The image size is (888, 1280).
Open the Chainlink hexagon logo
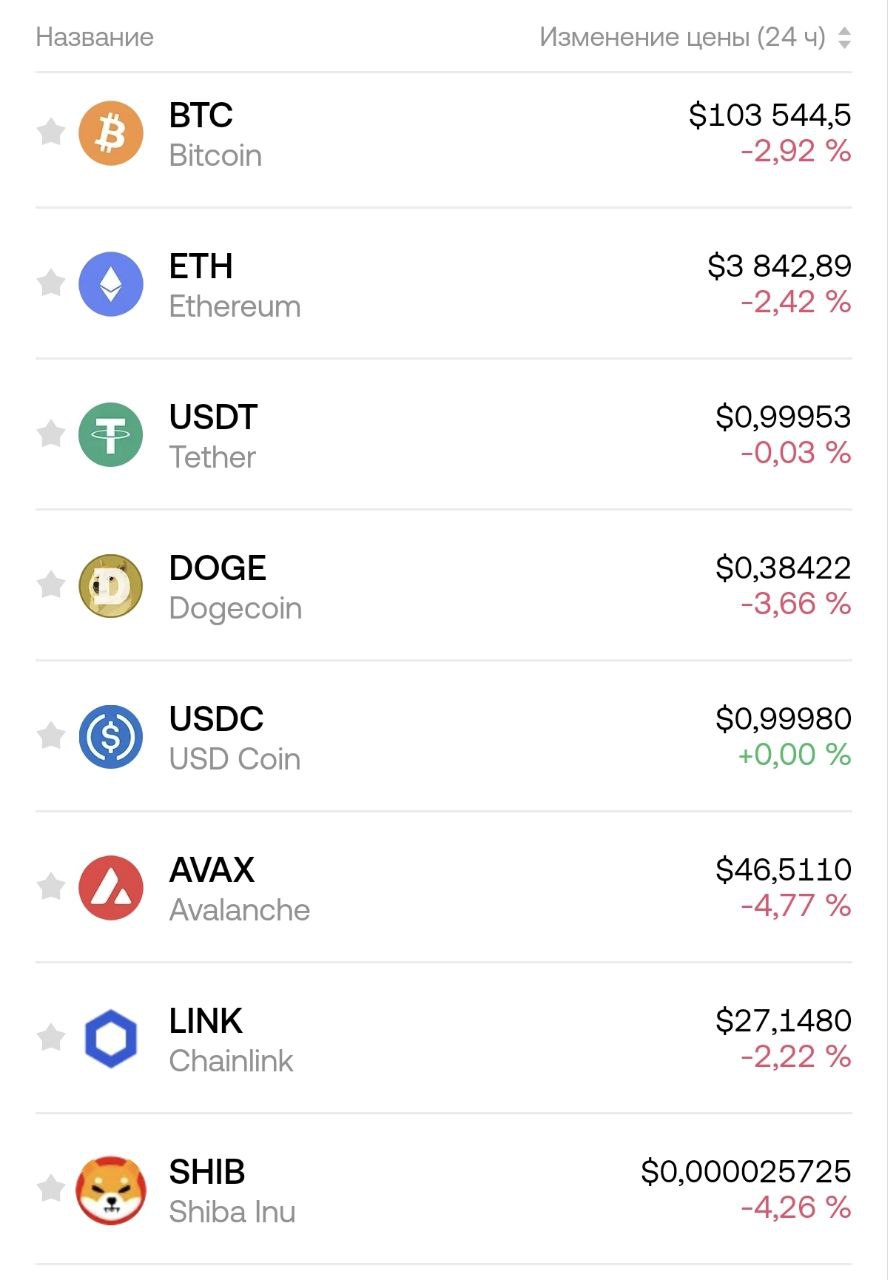point(111,1039)
